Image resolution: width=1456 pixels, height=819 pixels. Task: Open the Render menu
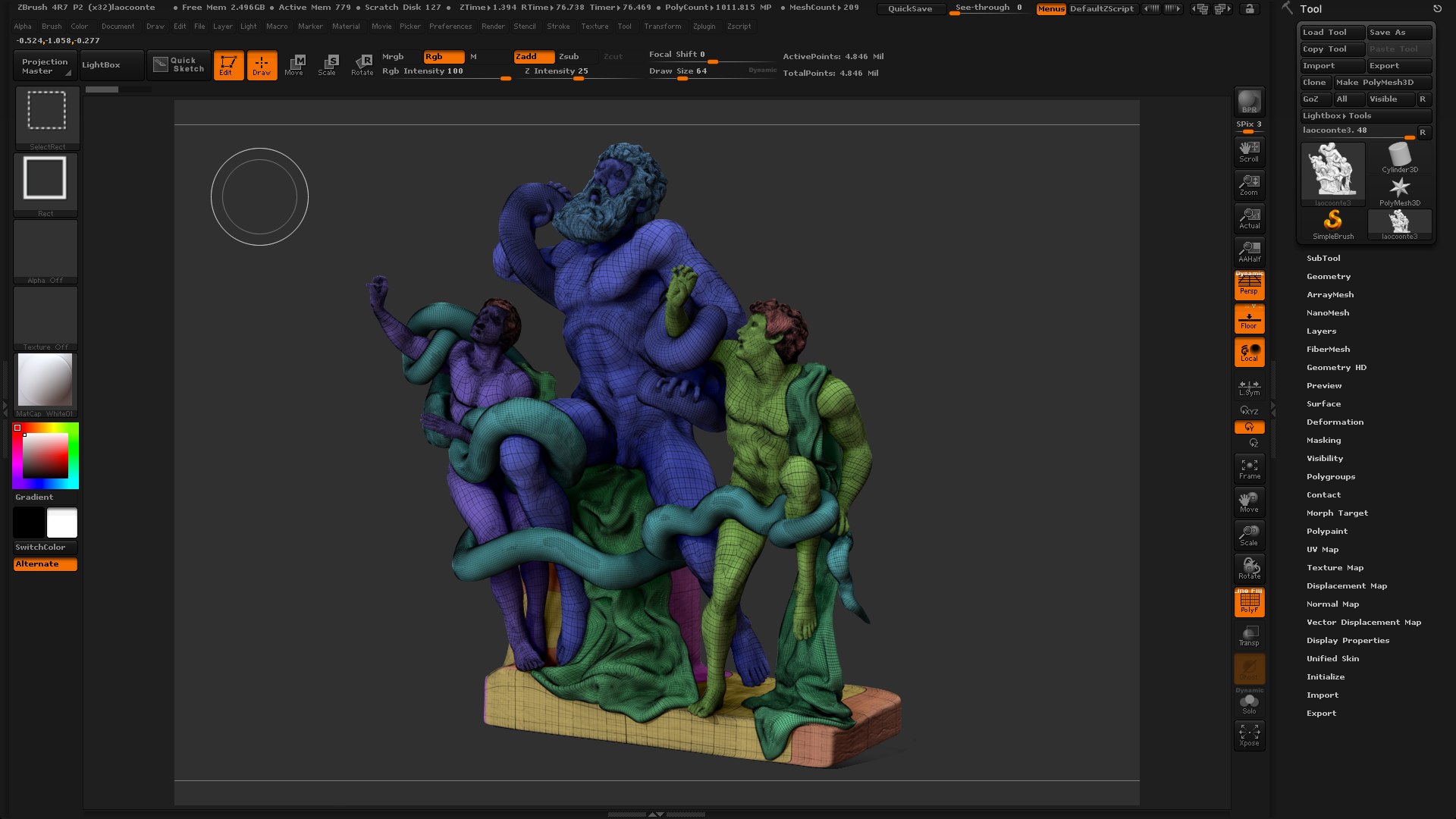493,27
